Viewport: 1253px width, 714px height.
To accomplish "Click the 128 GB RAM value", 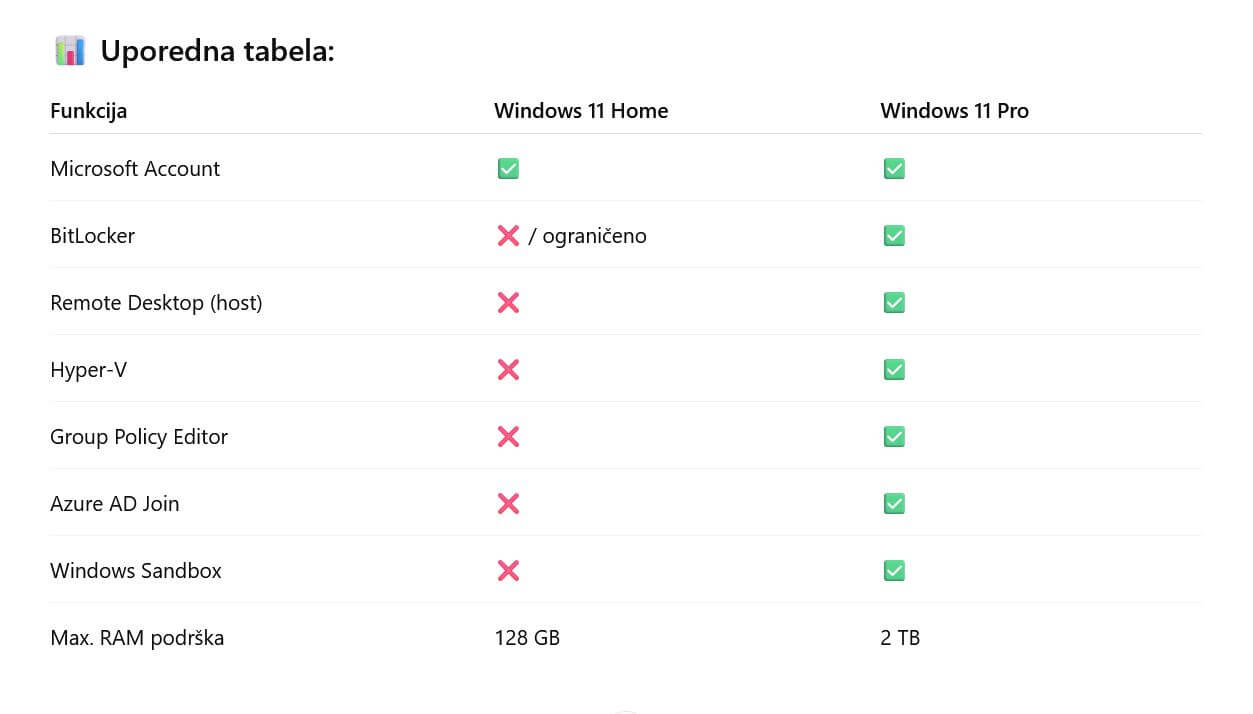I will click(526, 638).
